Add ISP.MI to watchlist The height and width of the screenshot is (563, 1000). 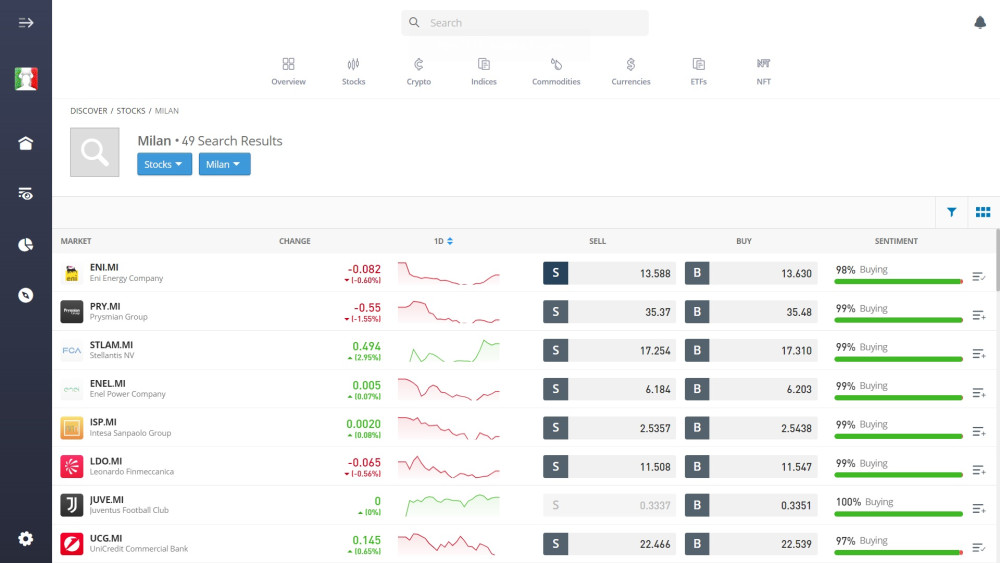[x=978, y=432]
